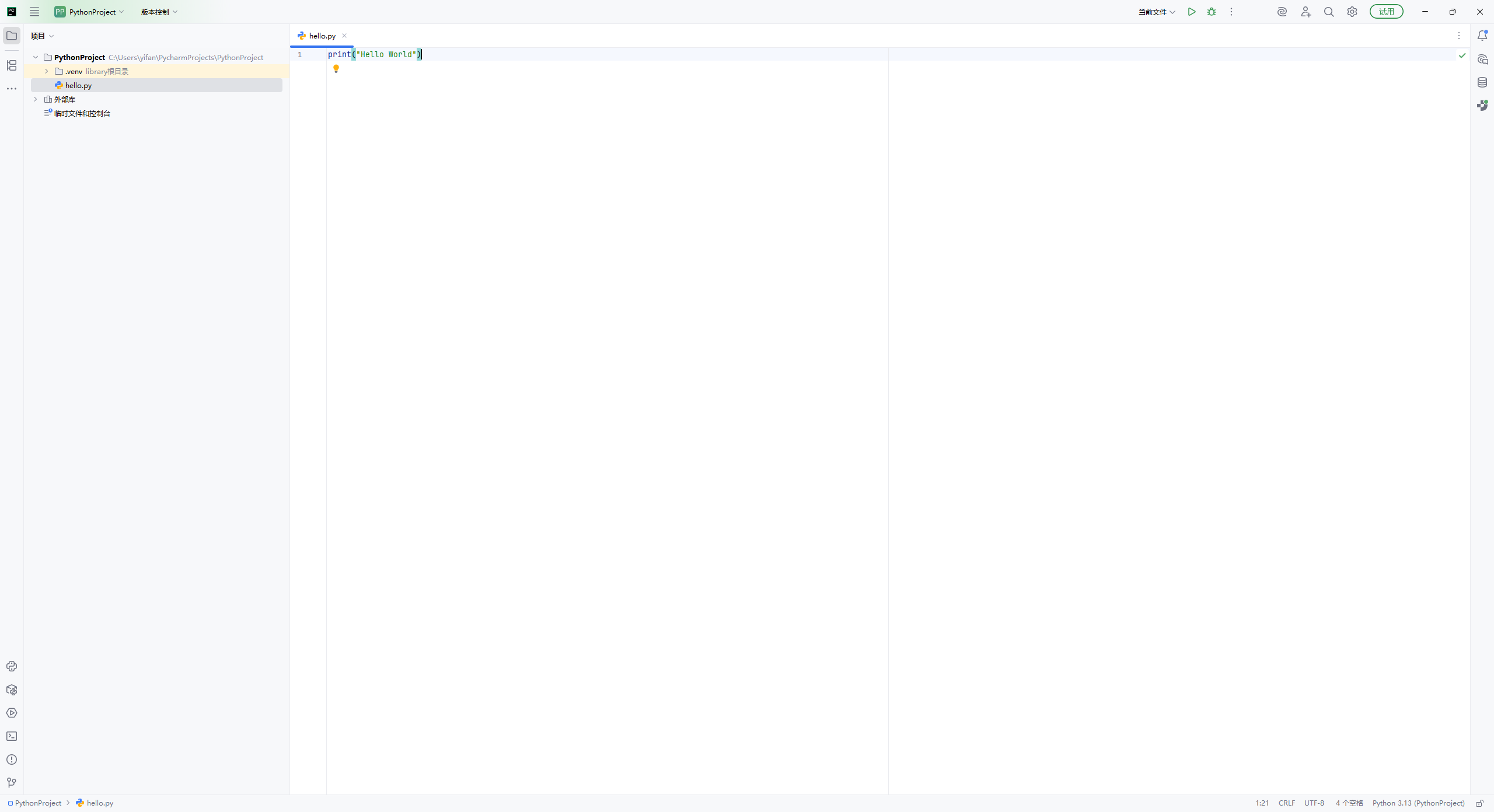Toggle the Structure tool window
The width and height of the screenshot is (1494, 812).
click(12, 65)
